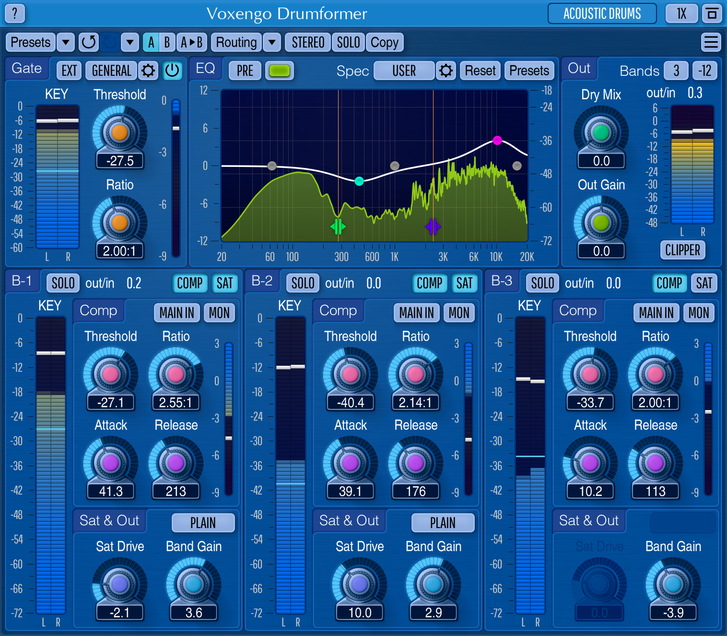Toggle the output CLIPPER

(x=682, y=250)
